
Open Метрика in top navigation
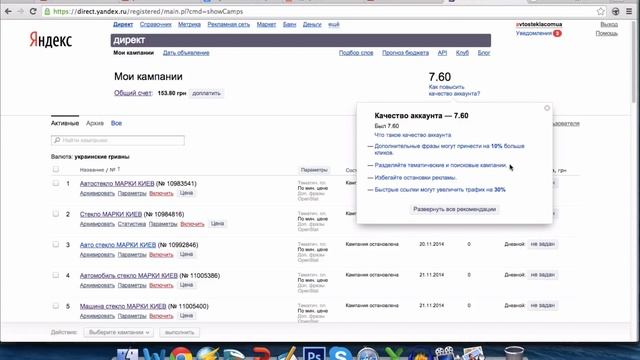point(189,24)
